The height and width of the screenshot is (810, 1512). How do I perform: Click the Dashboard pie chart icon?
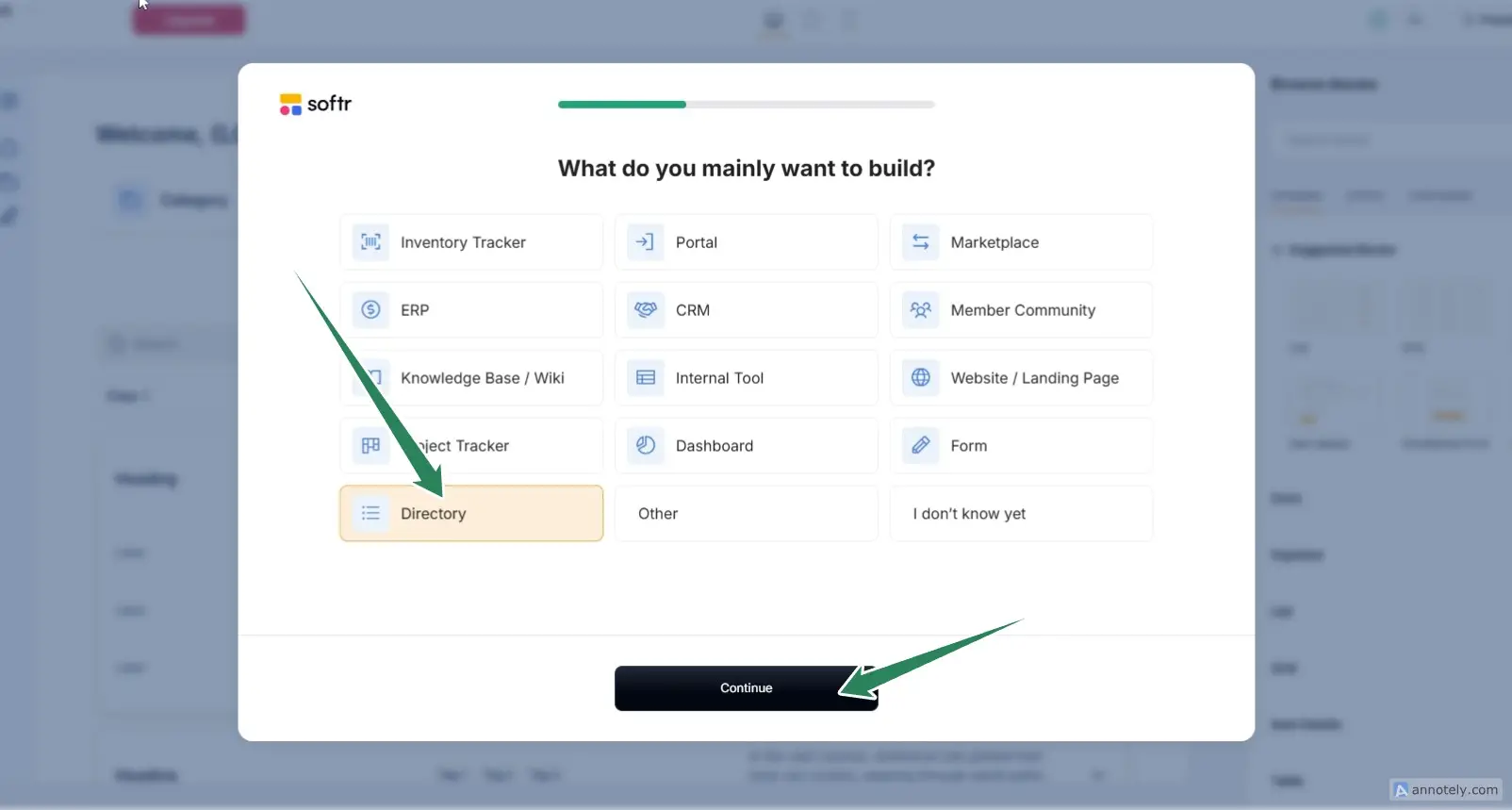646,446
